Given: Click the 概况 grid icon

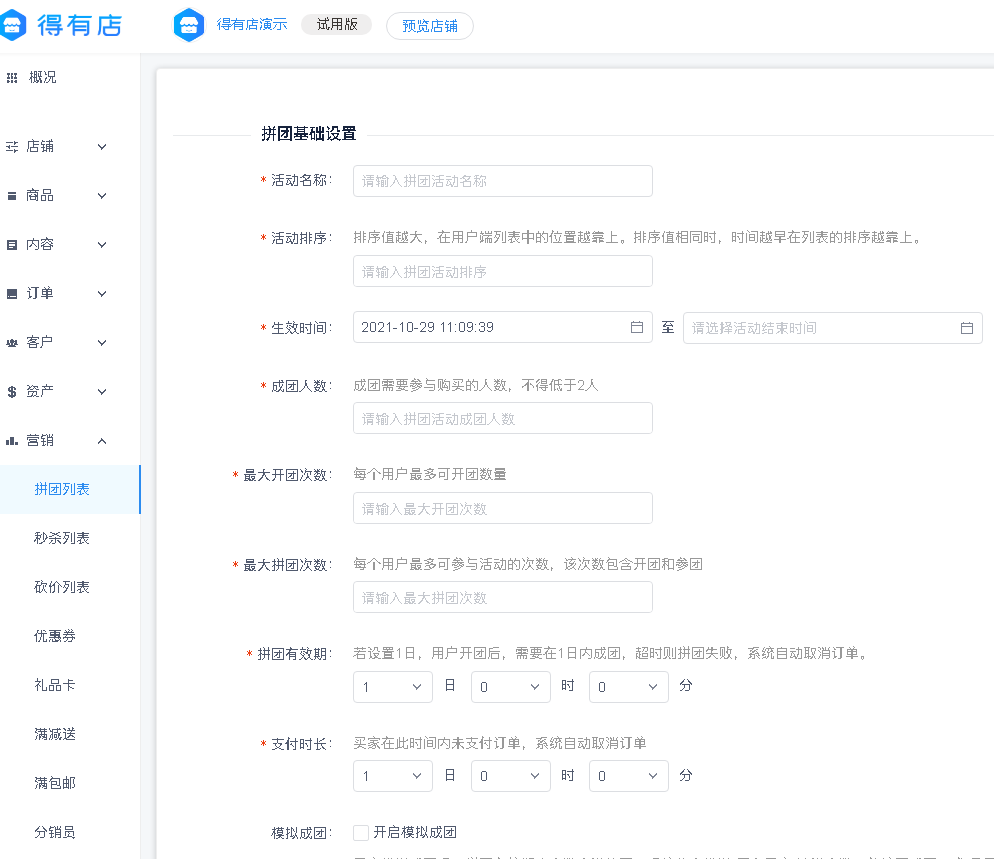Looking at the screenshot, I should click(x=12, y=78).
